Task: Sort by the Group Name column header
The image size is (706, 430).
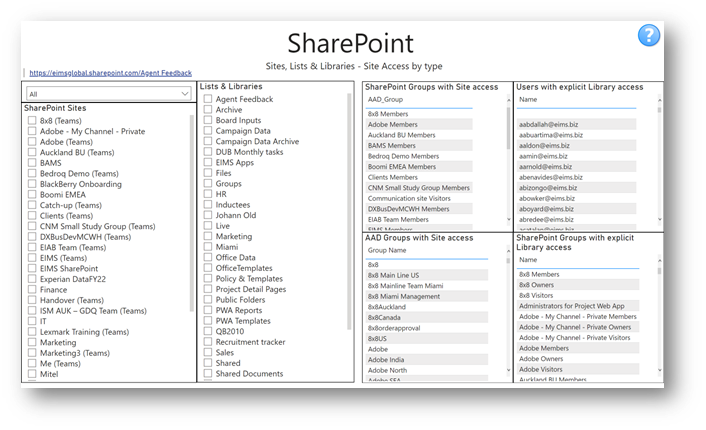Action: (x=387, y=250)
